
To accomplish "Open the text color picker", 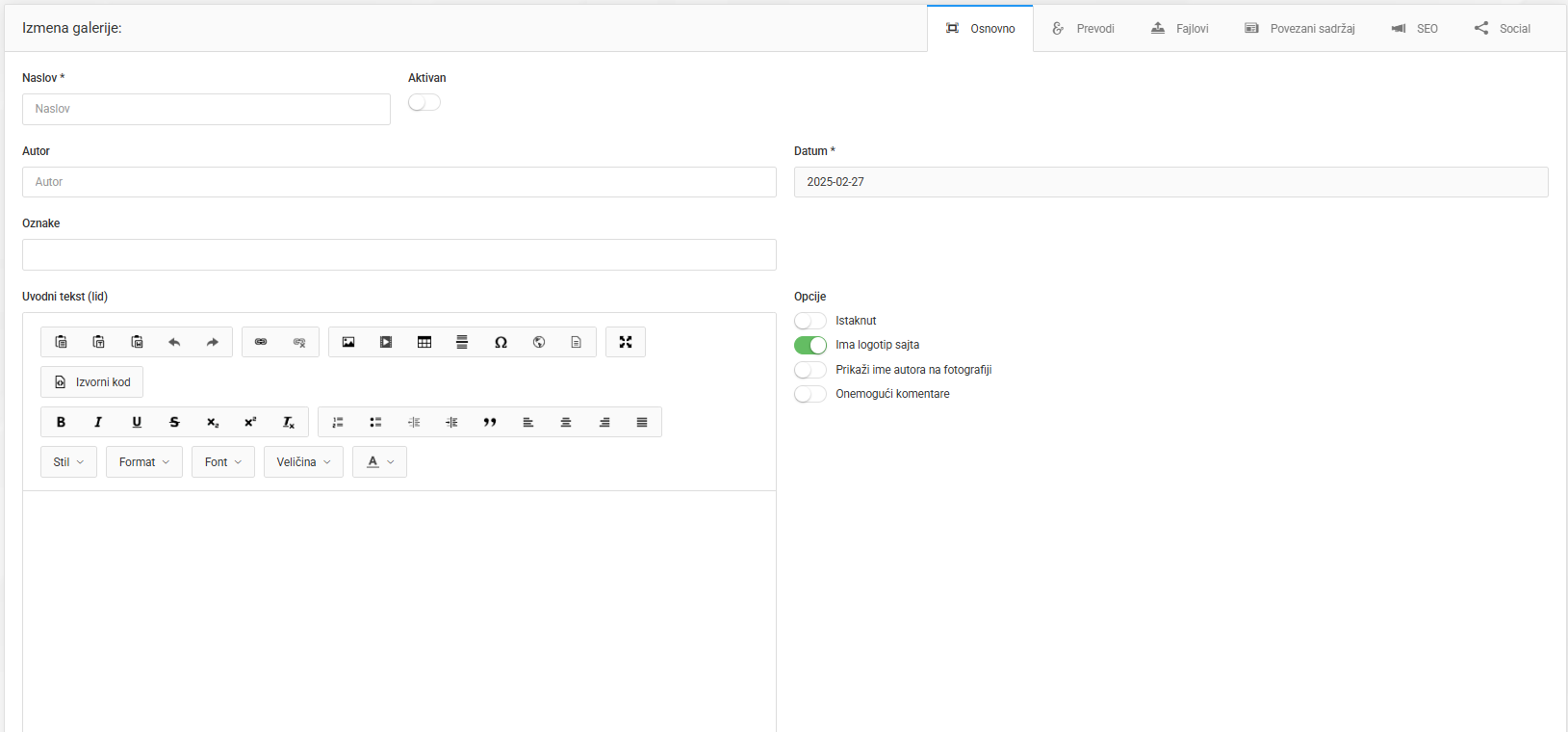I will coord(380,462).
